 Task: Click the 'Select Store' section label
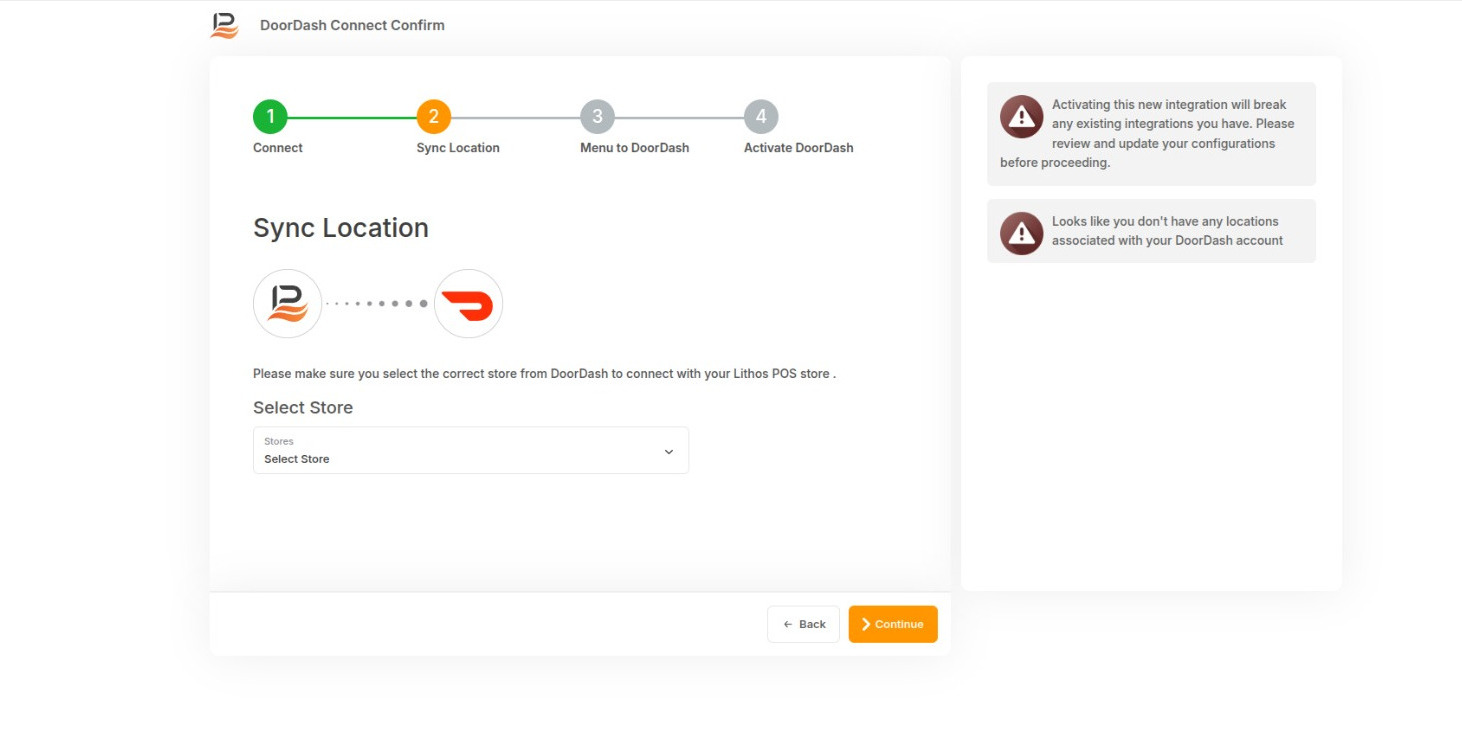point(303,408)
